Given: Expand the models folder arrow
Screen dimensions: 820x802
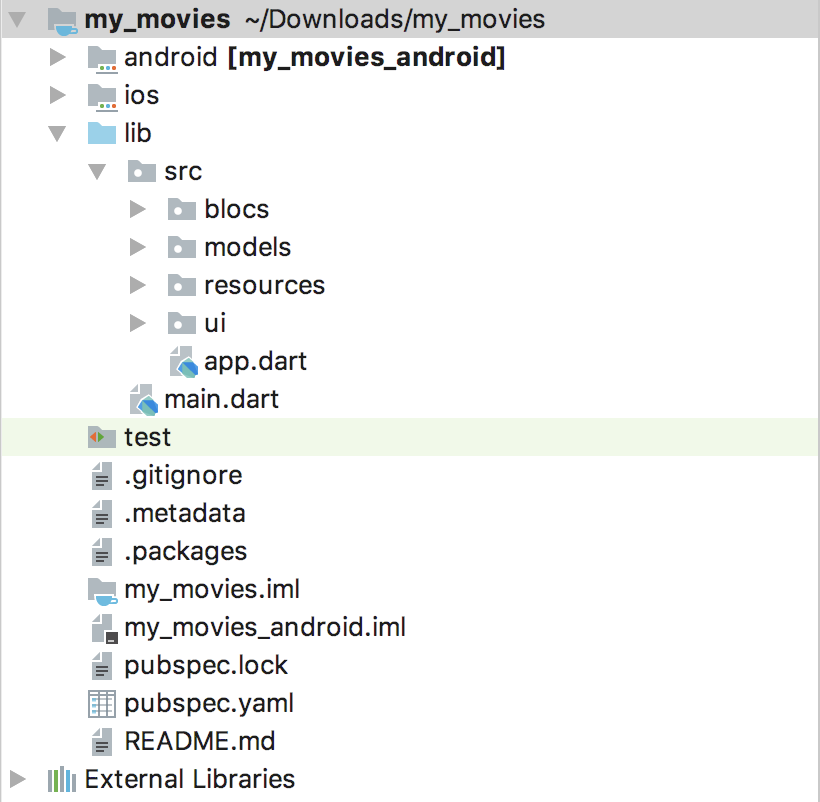Looking at the screenshot, I should tap(138, 247).
